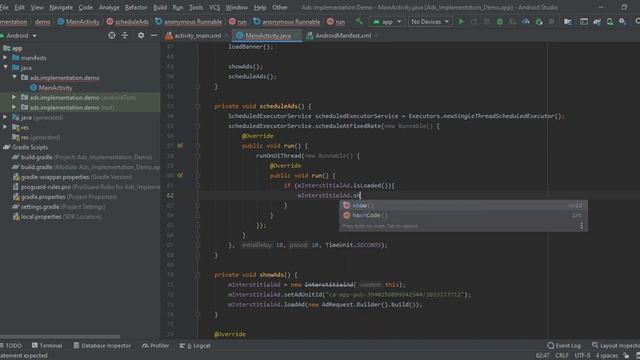Collapse the java folder arrow

coord(5,68)
